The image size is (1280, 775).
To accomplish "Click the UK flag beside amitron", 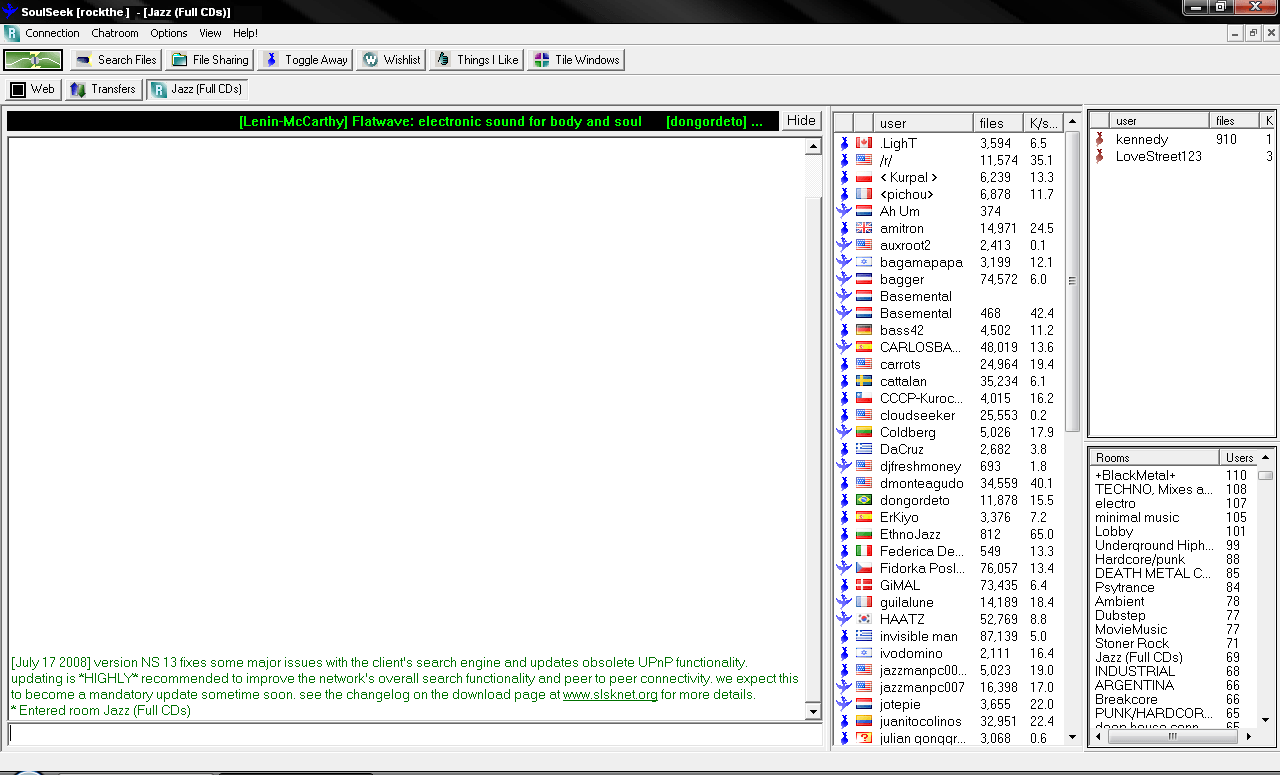I will coord(864,228).
